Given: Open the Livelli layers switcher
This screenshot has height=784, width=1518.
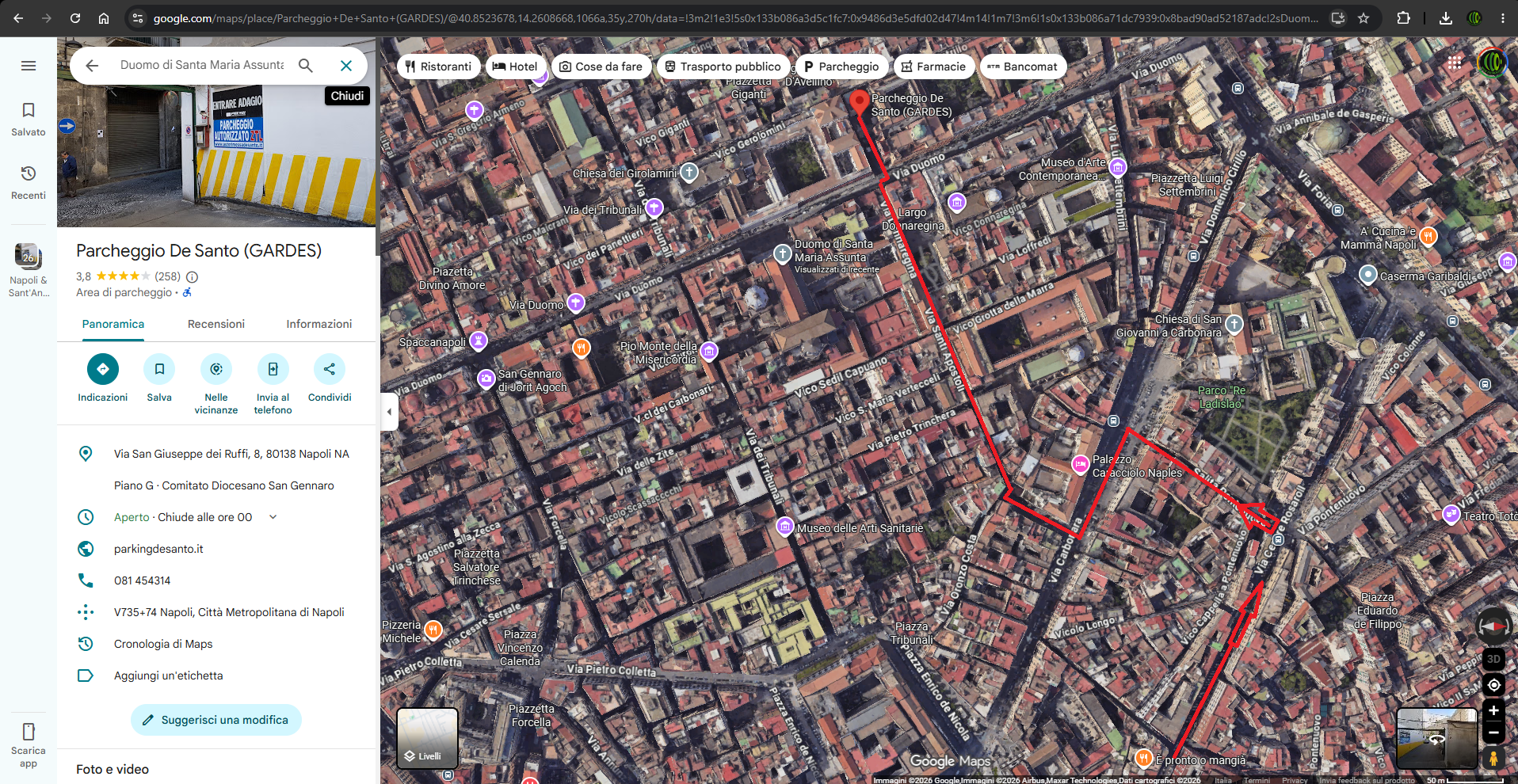Looking at the screenshot, I should pyautogui.click(x=427, y=738).
